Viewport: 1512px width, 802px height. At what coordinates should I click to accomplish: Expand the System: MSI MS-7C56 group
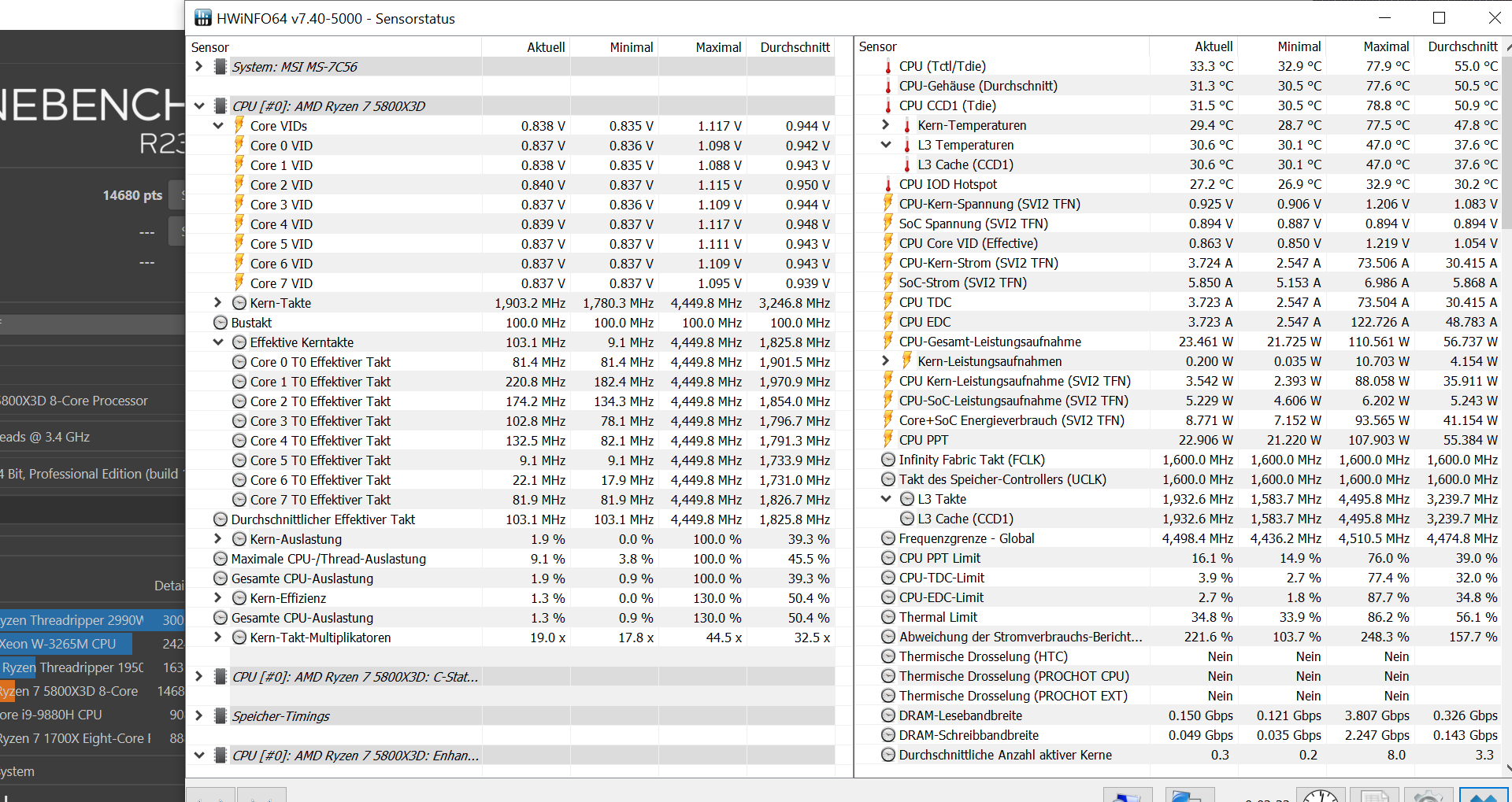click(199, 67)
